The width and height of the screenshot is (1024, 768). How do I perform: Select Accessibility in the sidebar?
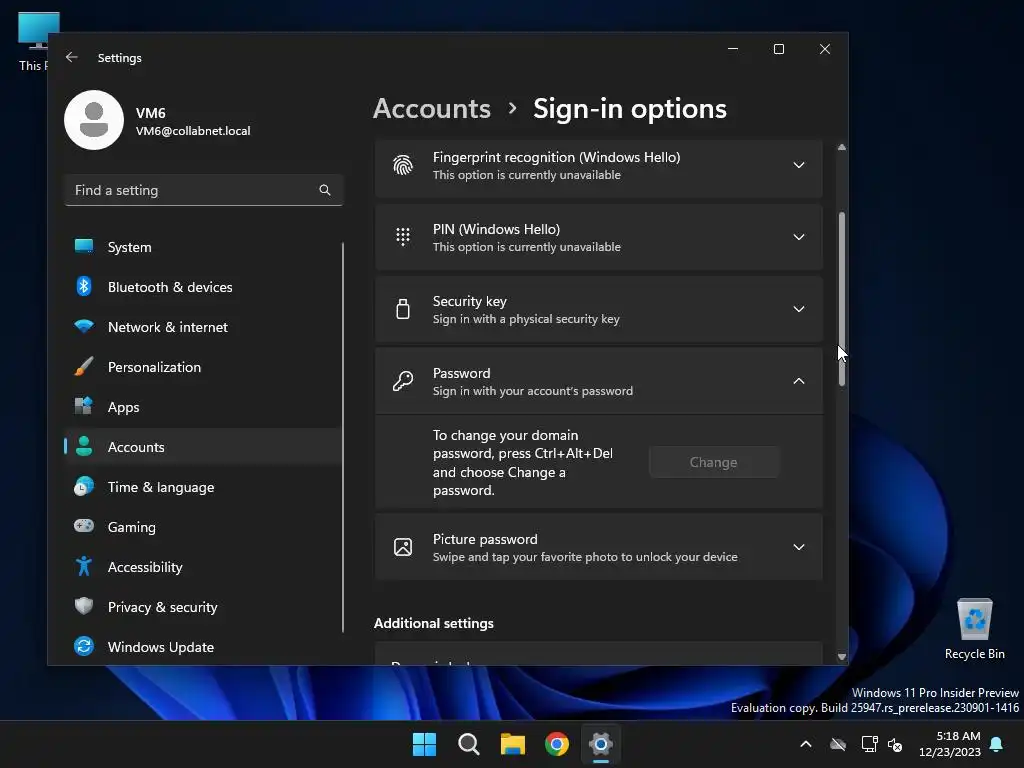coord(203,567)
